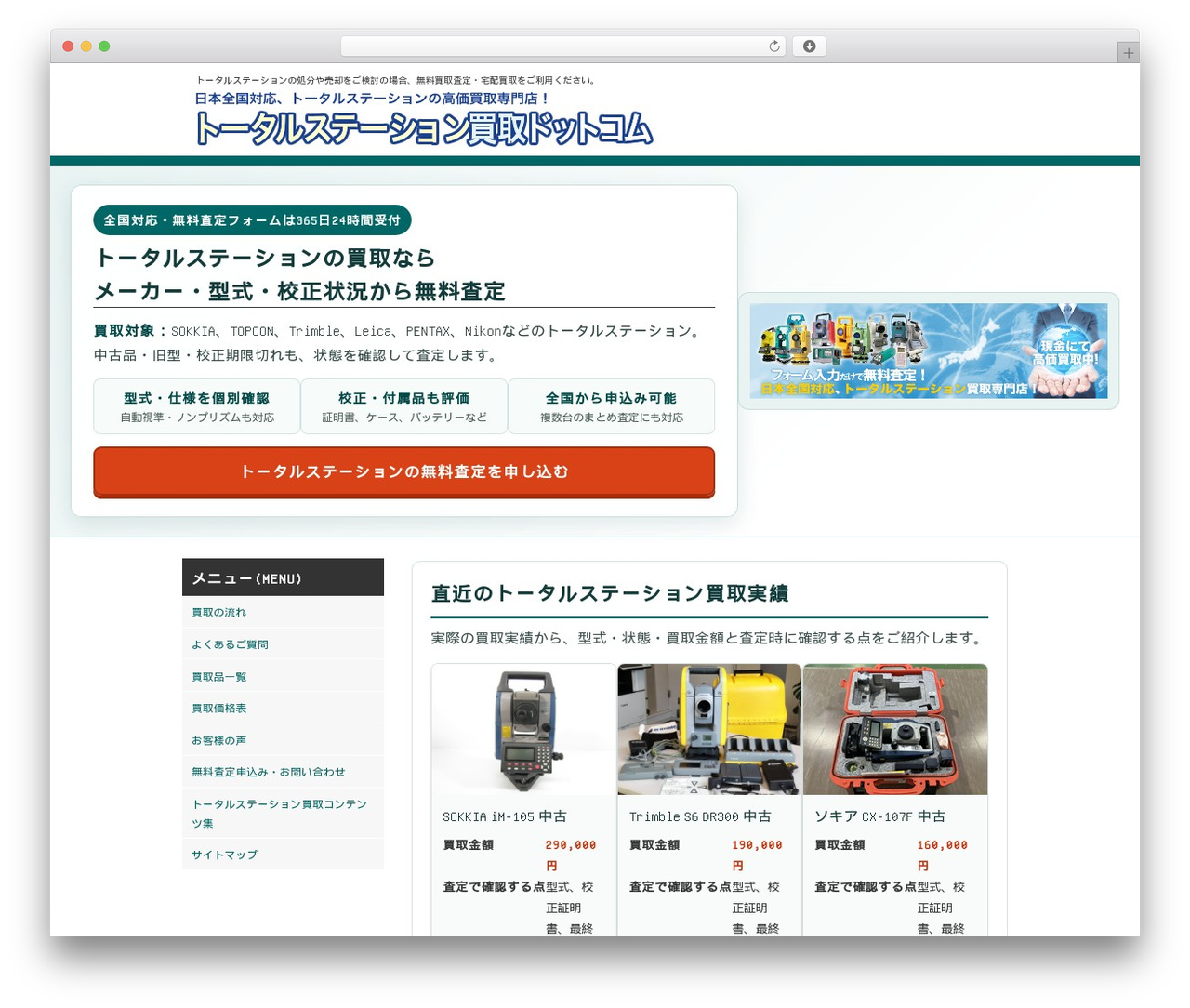Click the browser address bar
Screen dimensions: 1190x1008
tap(562, 46)
